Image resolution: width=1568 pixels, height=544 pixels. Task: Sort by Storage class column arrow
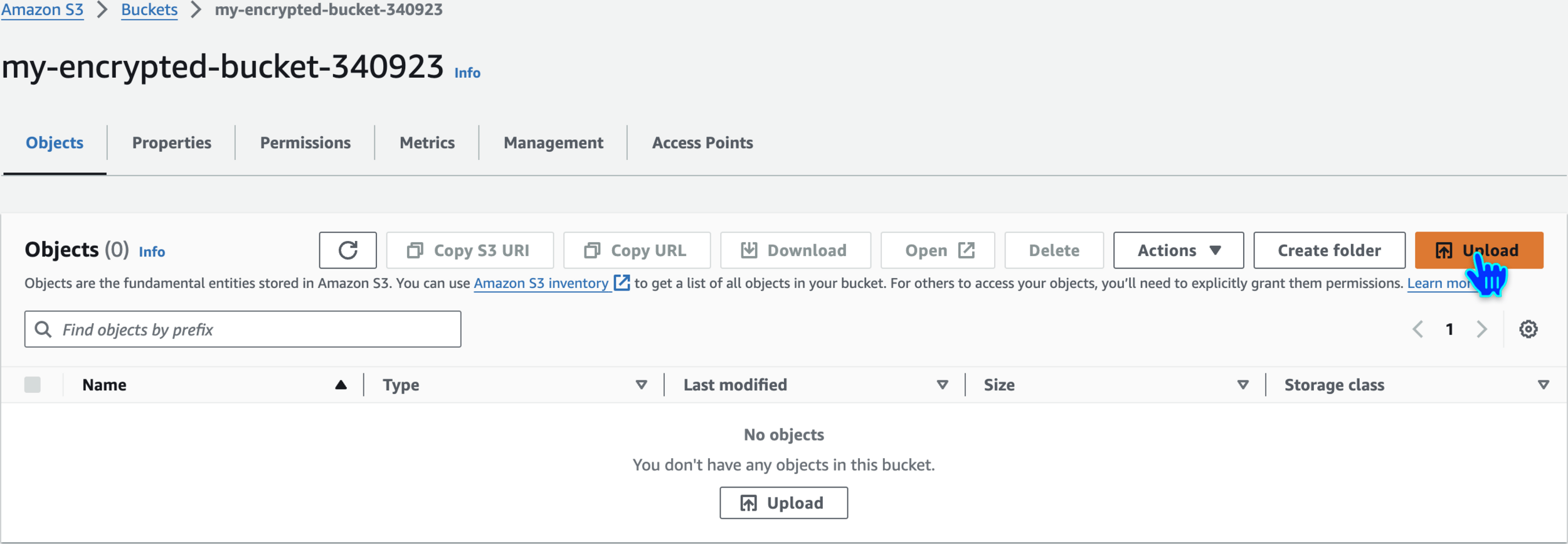coord(1544,385)
